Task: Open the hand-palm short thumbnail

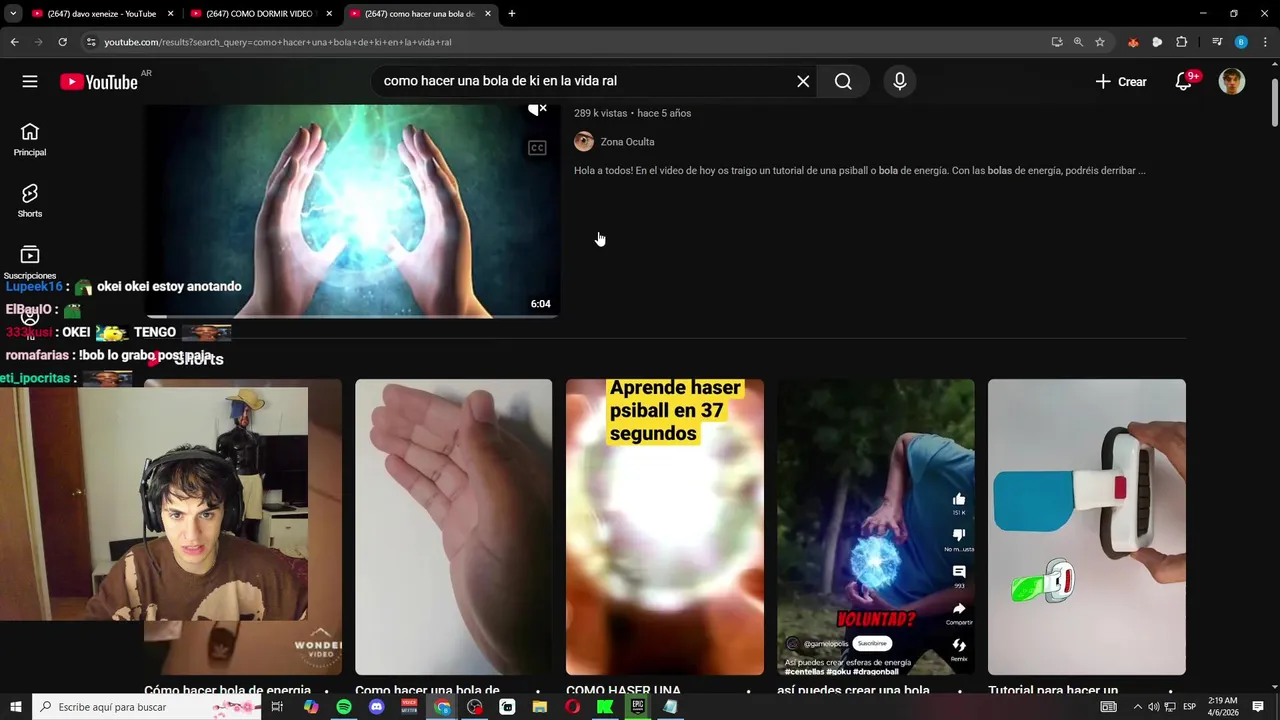Action: [x=453, y=527]
